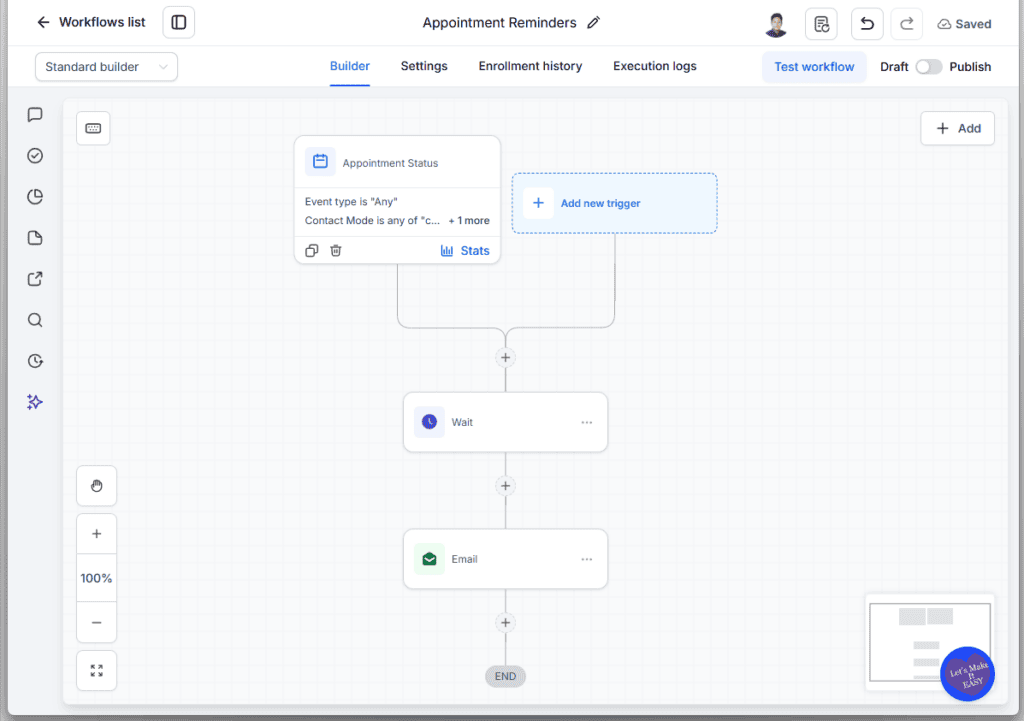Open the Enrollment history tab
1024x721 pixels.
point(530,66)
